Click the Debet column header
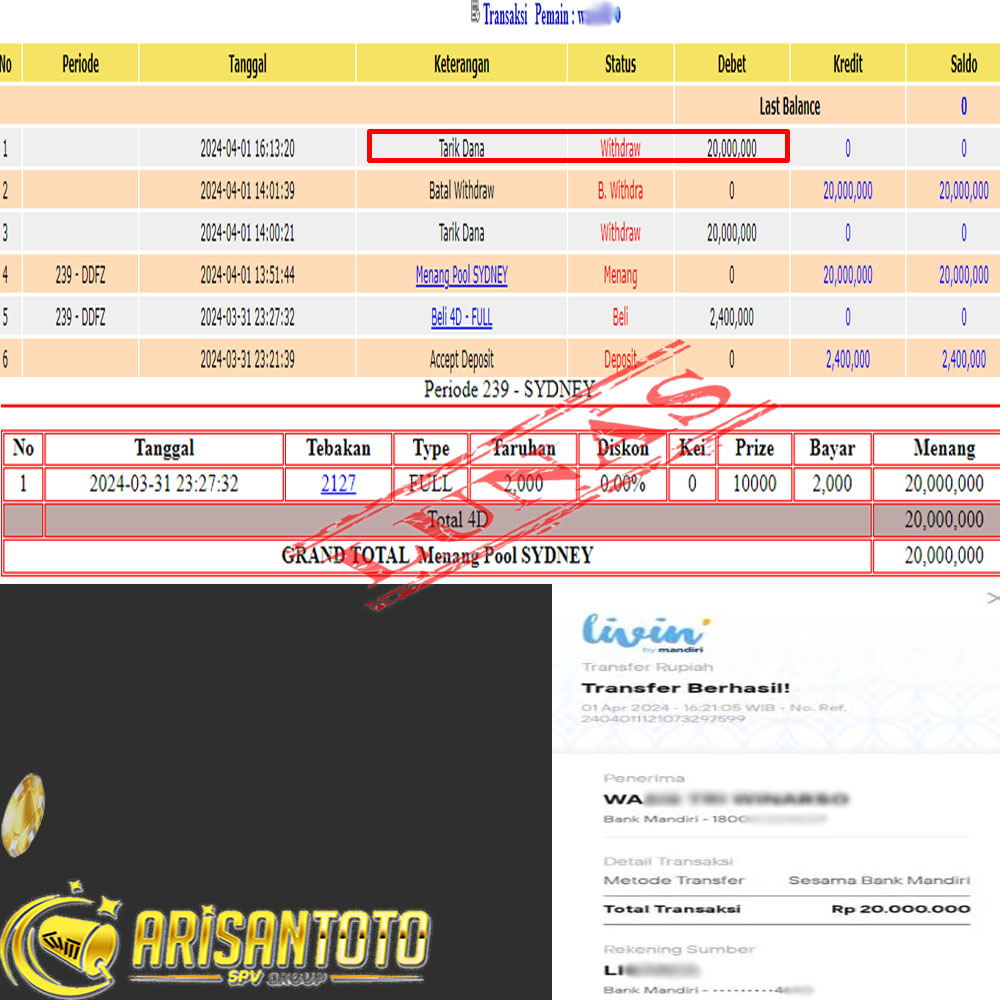This screenshot has width=1000, height=1000. (732, 64)
